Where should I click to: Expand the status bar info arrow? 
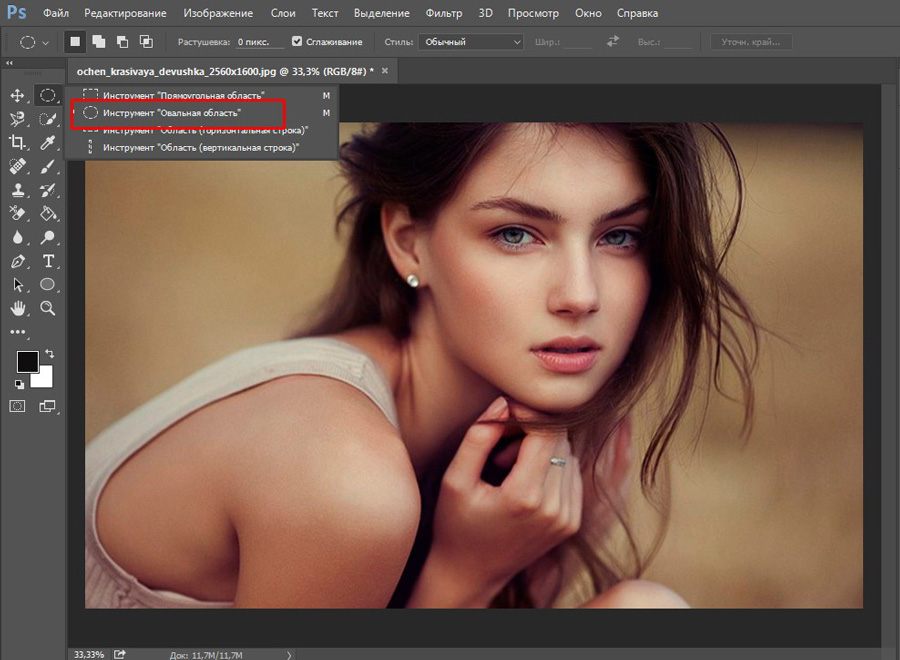(x=290, y=654)
